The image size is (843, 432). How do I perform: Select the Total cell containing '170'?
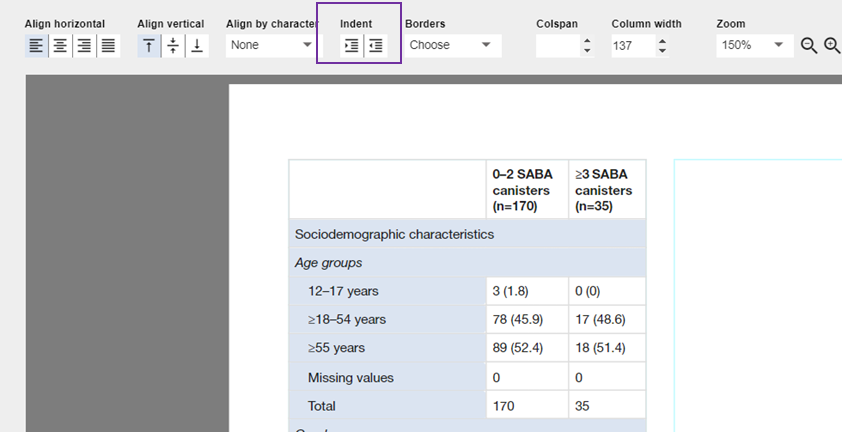[527, 406]
